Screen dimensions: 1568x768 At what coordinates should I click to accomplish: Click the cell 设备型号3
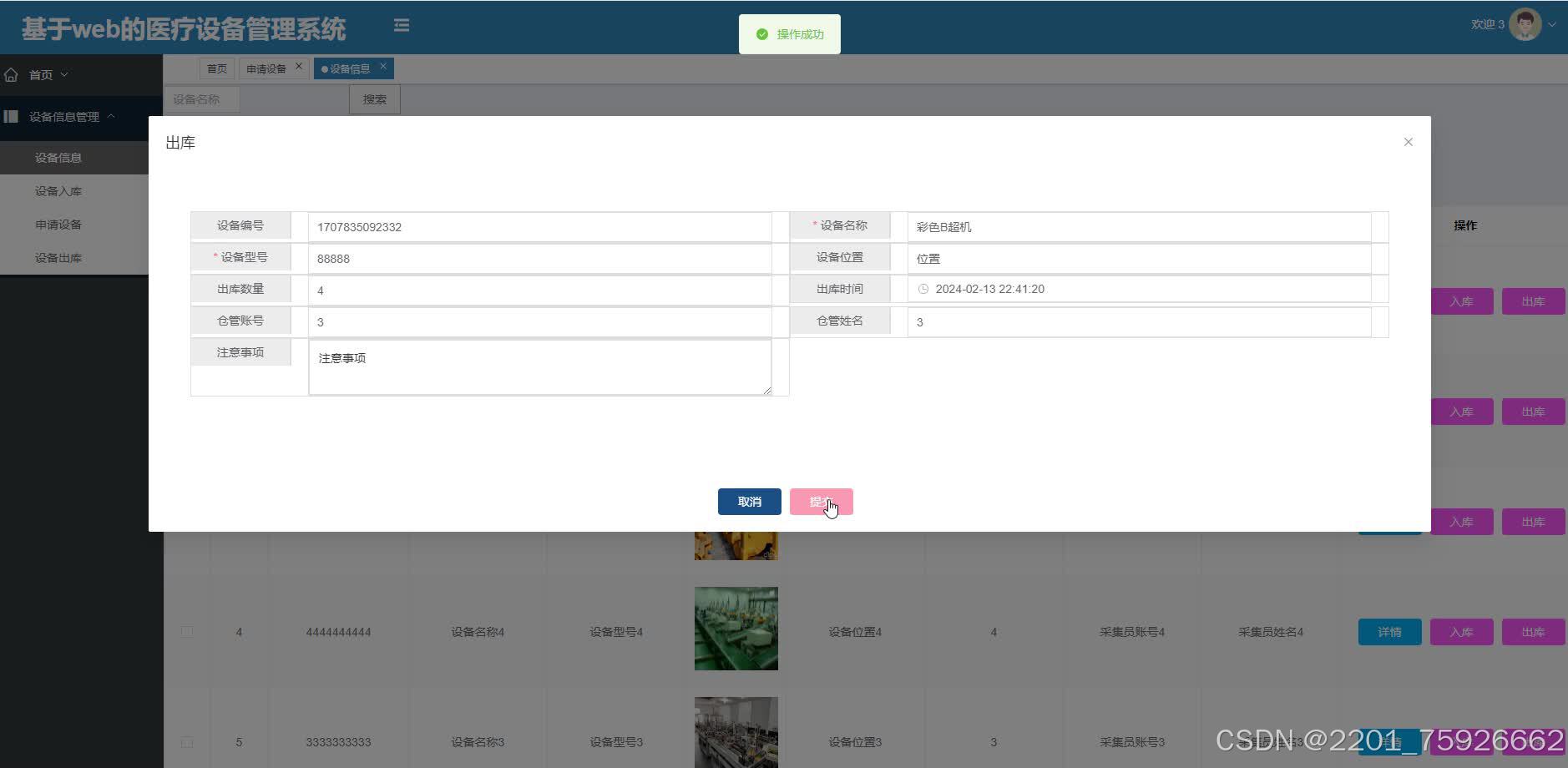point(616,742)
